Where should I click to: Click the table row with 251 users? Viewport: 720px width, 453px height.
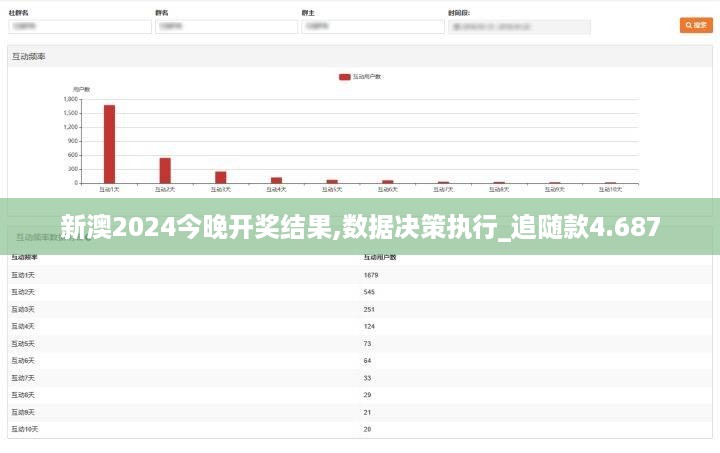[x=360, y=308]
